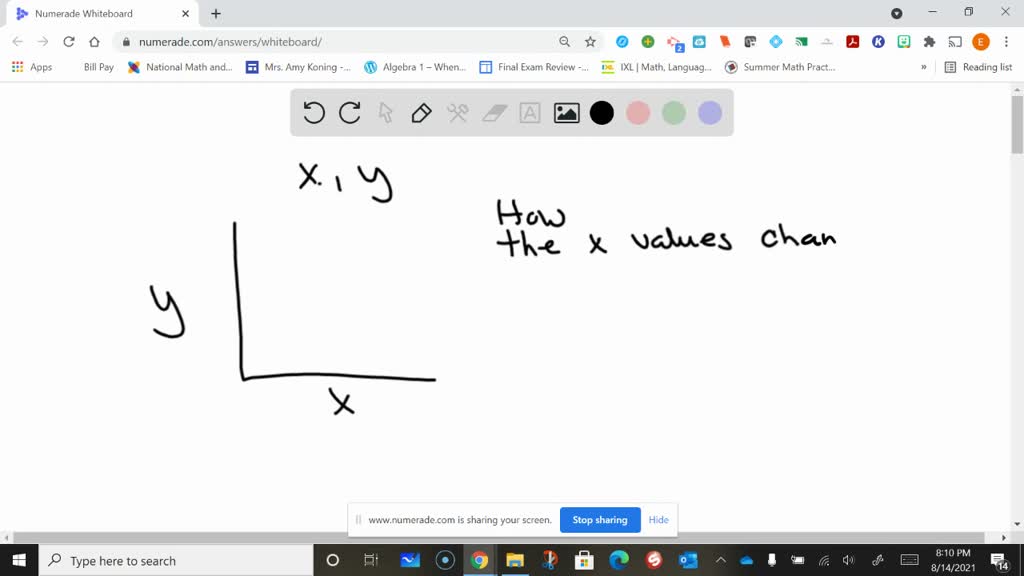This screenshot has height=576, width=1024.
Task: Open the Chrome three-dot menu
Action: (x=1005, y=43)
